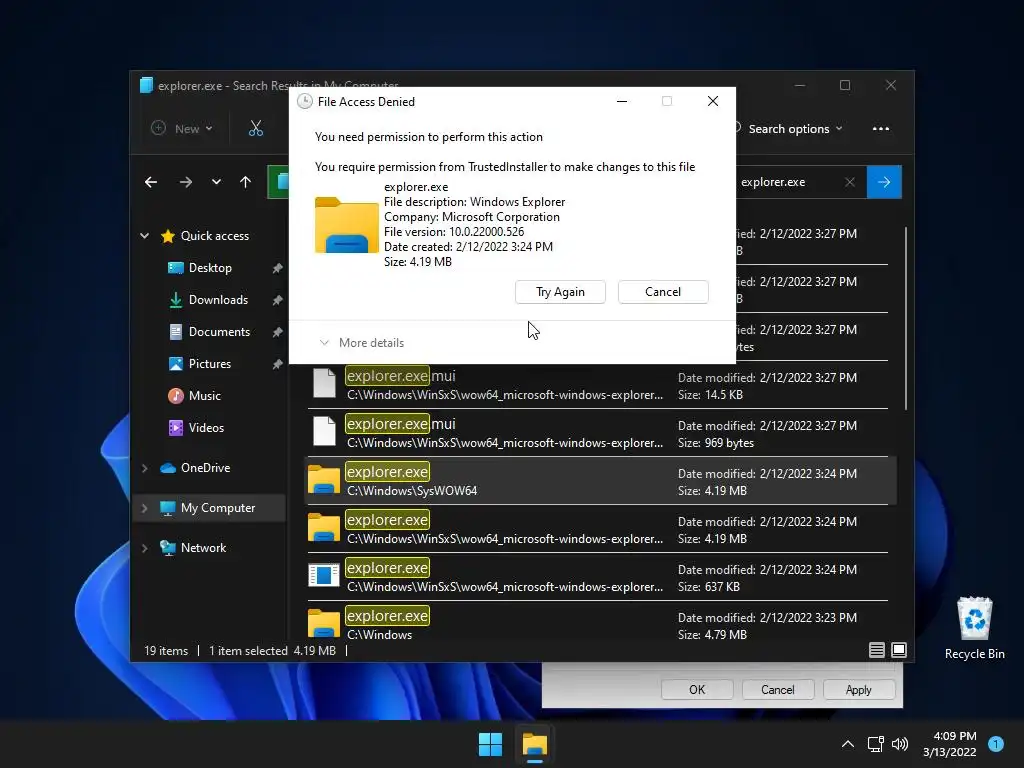Click Try Again in the dialog
Screen dimensions: 1024x768
[x=560, y=292]
